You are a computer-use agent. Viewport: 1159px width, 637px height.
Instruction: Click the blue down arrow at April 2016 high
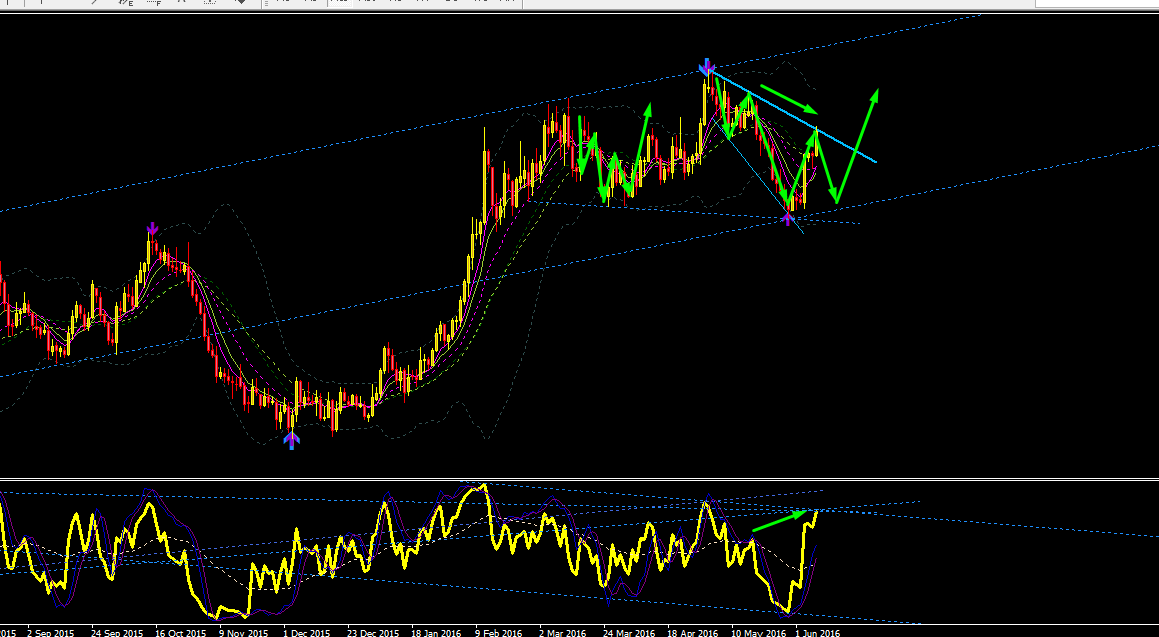click(707, 66)
